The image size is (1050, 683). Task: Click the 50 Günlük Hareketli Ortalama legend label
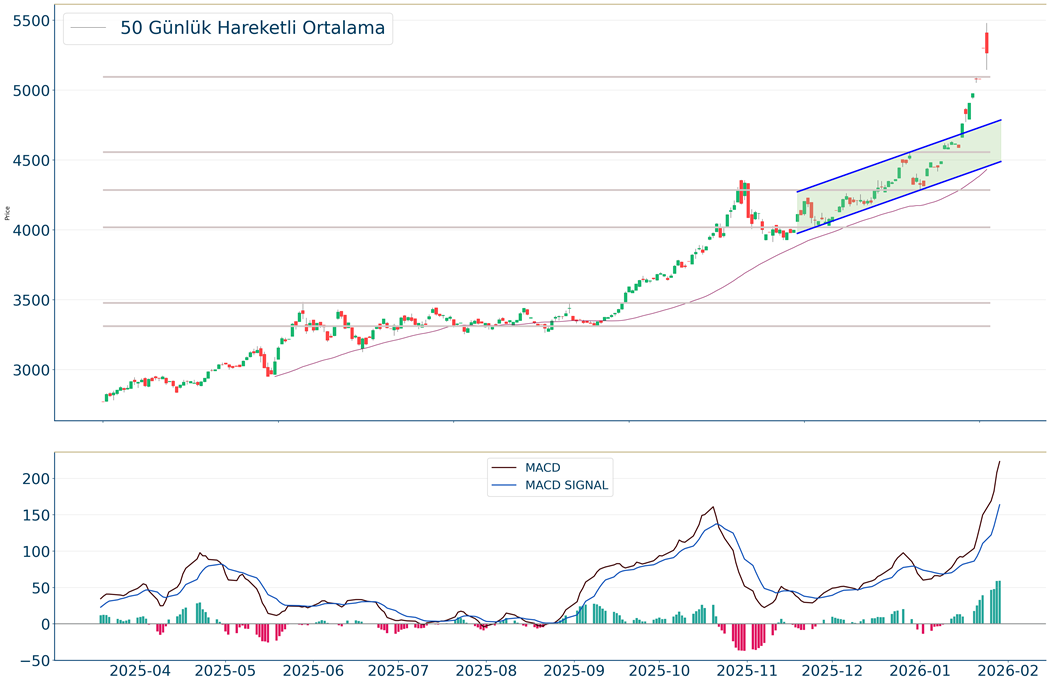point(252,28)
